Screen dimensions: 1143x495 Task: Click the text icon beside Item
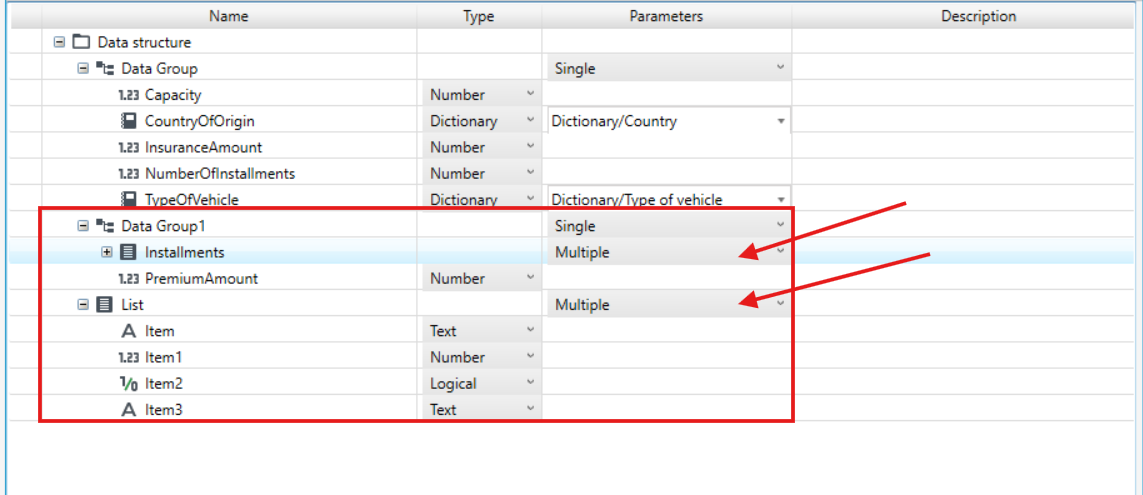click(x=129, y=331)
